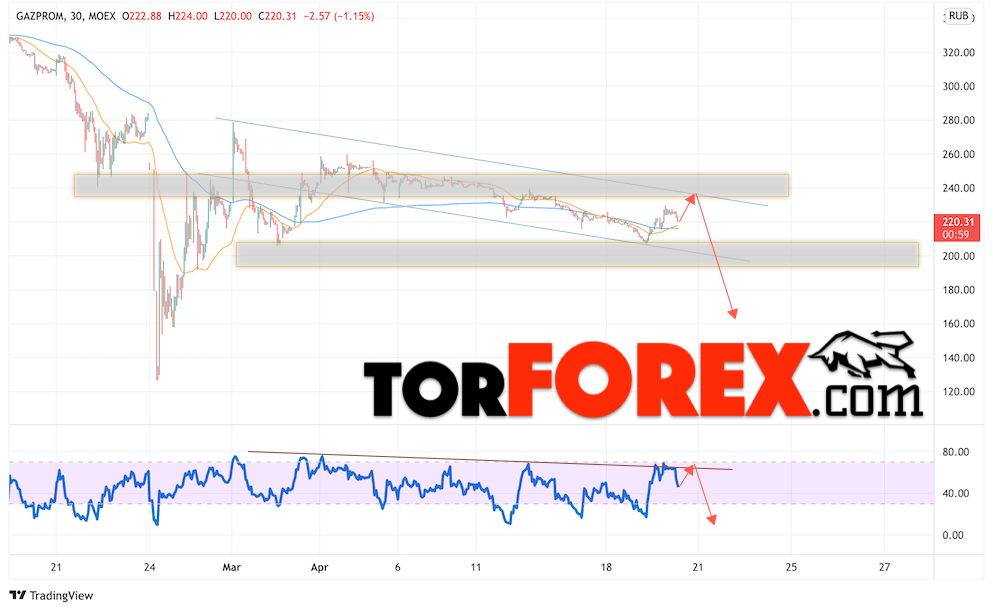Screen dimensions: 993x611
Task: Click the MOEX exchange label
Action: click(102, 16)
